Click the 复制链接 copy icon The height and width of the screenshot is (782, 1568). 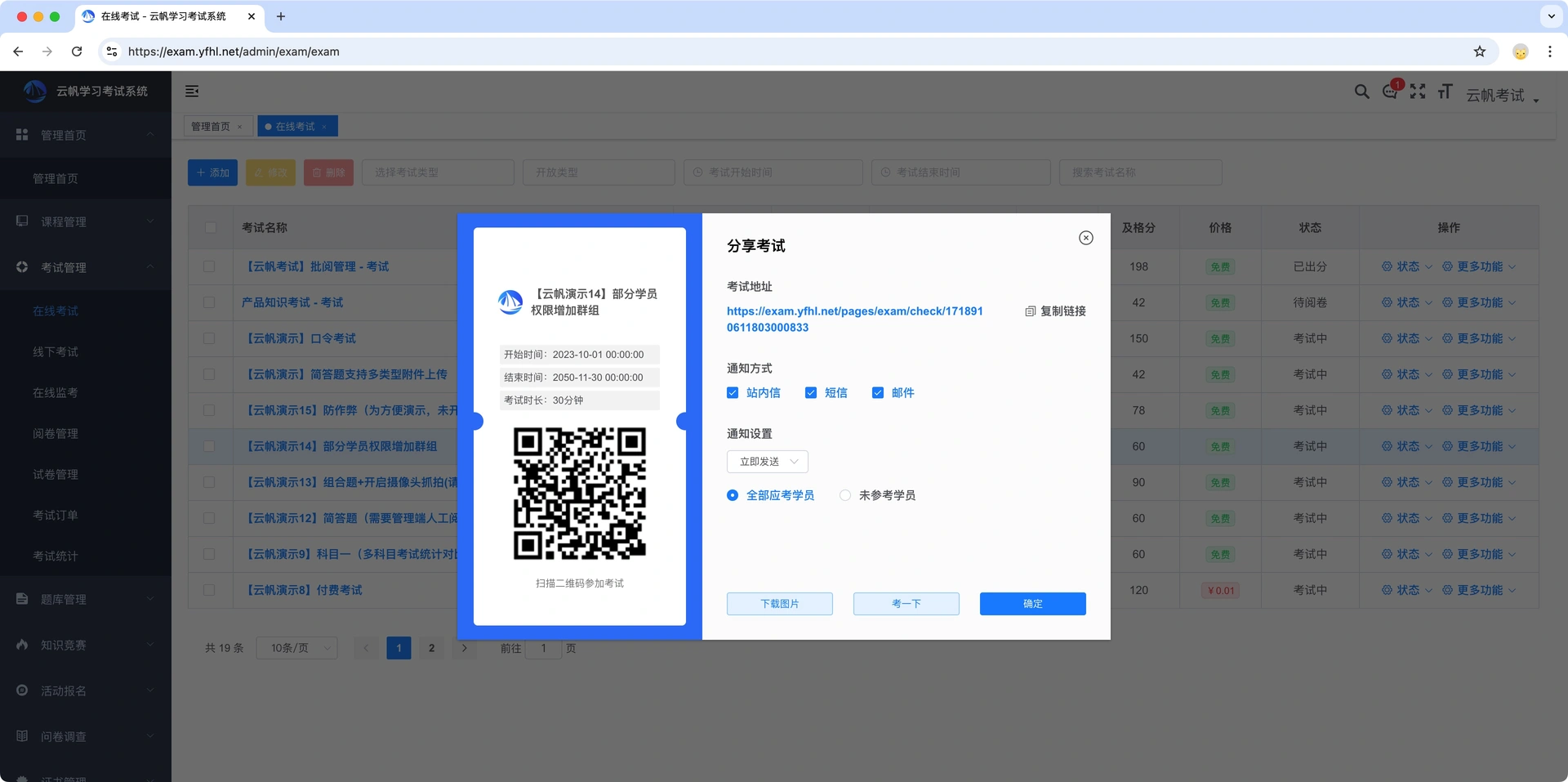pos(1030,311)
